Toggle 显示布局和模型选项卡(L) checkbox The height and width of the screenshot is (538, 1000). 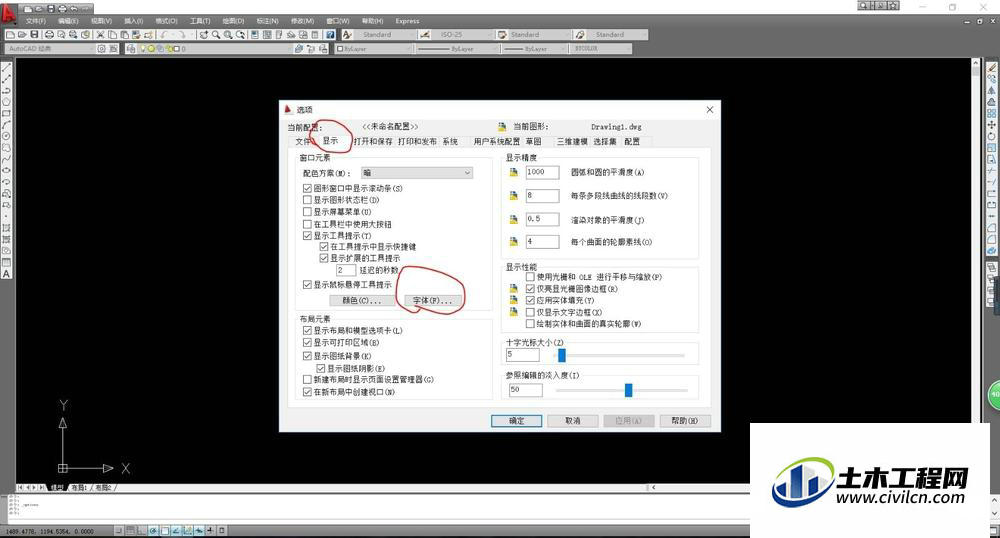pyautogui.click(x=307, y=331)
